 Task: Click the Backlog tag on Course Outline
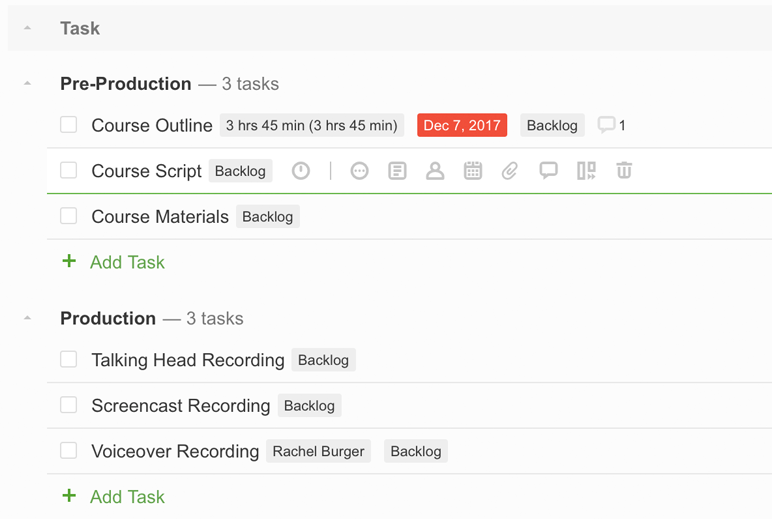click(552, 125)
